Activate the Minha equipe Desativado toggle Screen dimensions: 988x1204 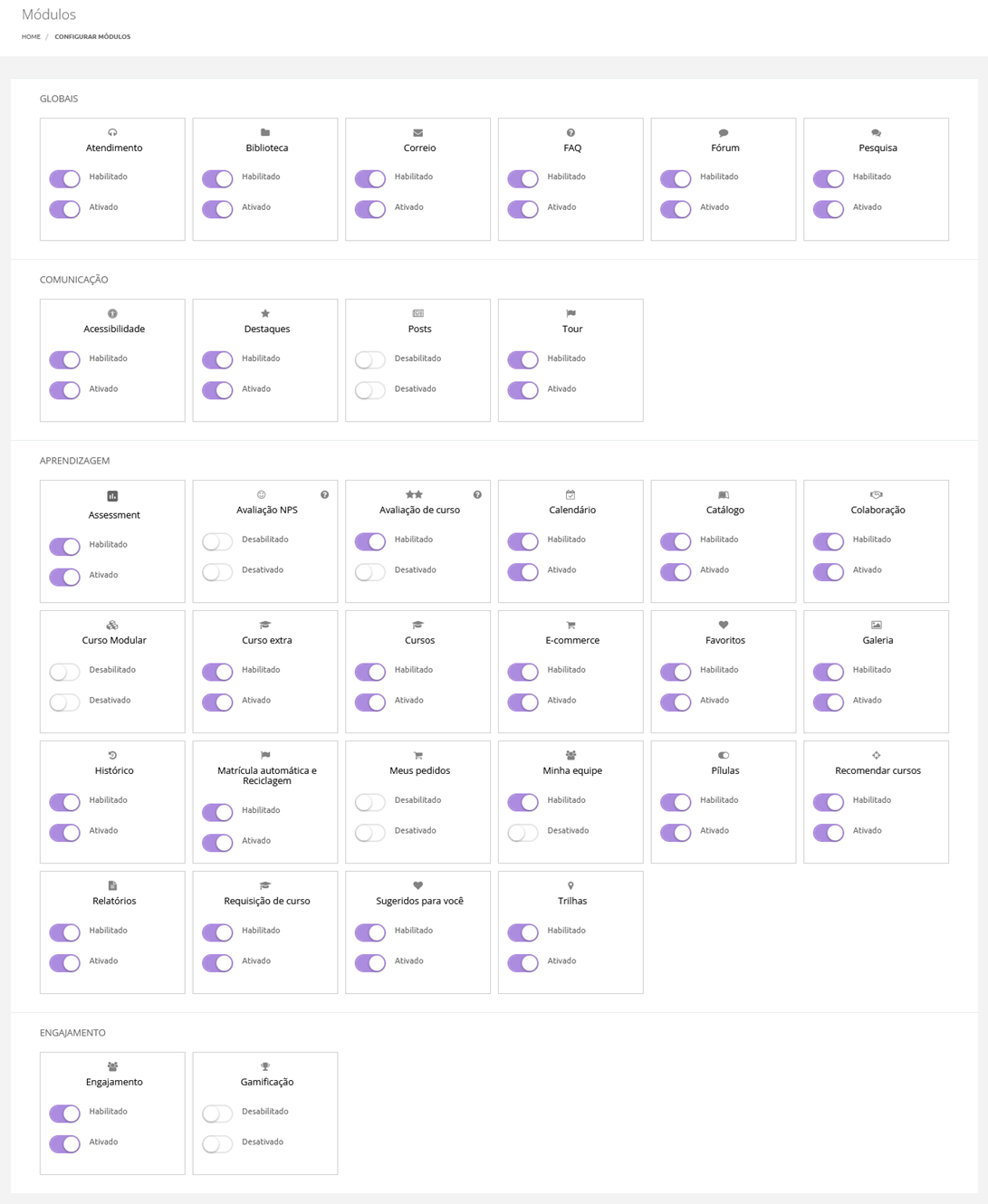[x=523, y=833]
